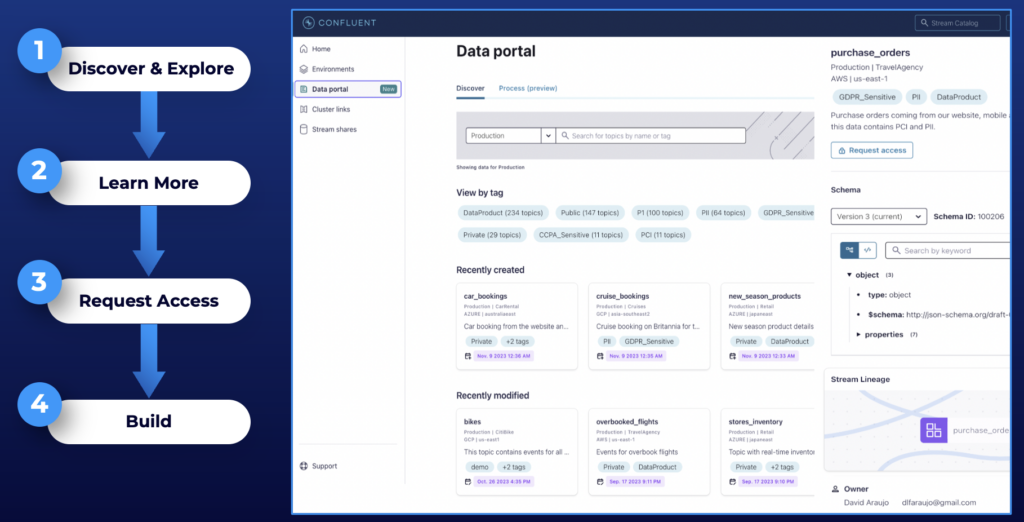Screen dimensions: 1024x522
Task: Click calendar icon on bikes card
Action: point(468,481)
